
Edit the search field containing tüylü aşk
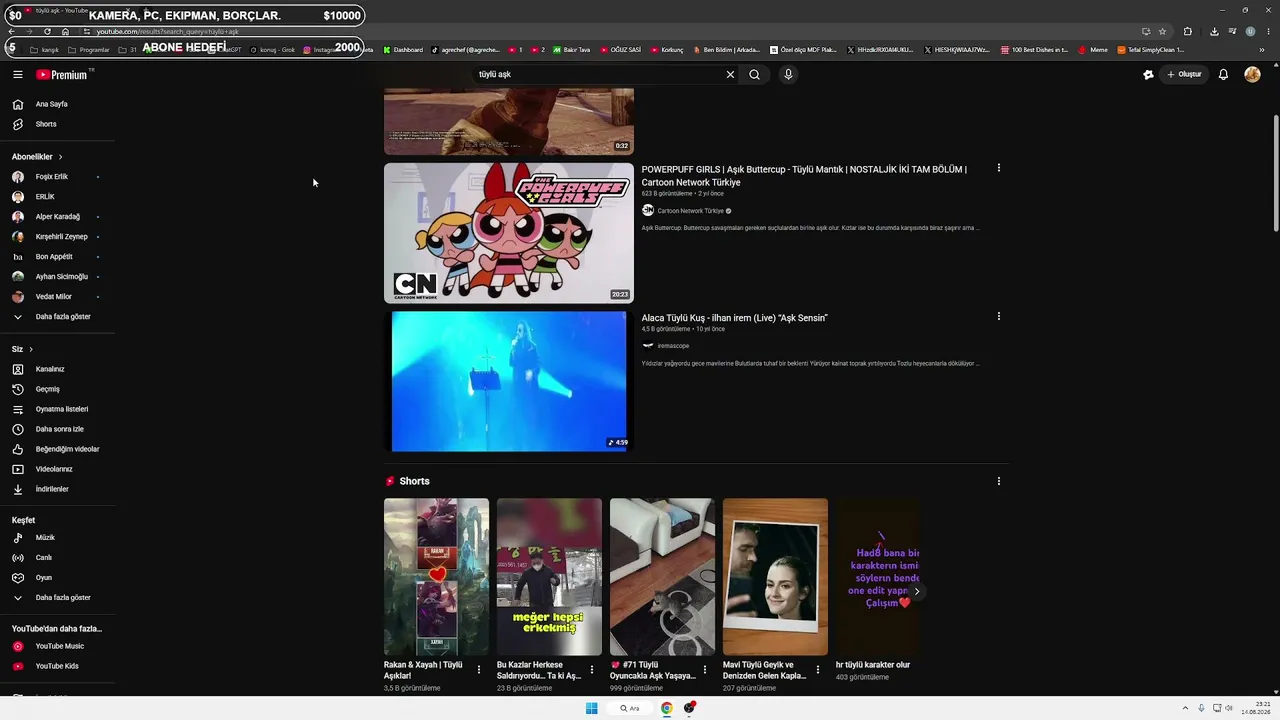[598, 74]
